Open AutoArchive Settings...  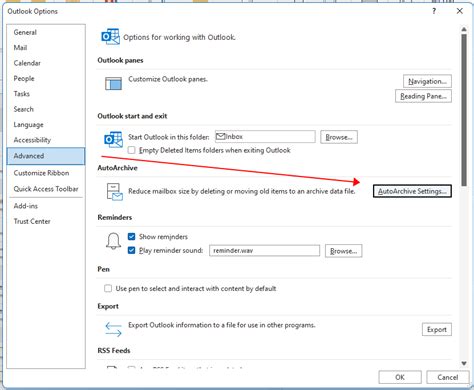coord(412,191)
